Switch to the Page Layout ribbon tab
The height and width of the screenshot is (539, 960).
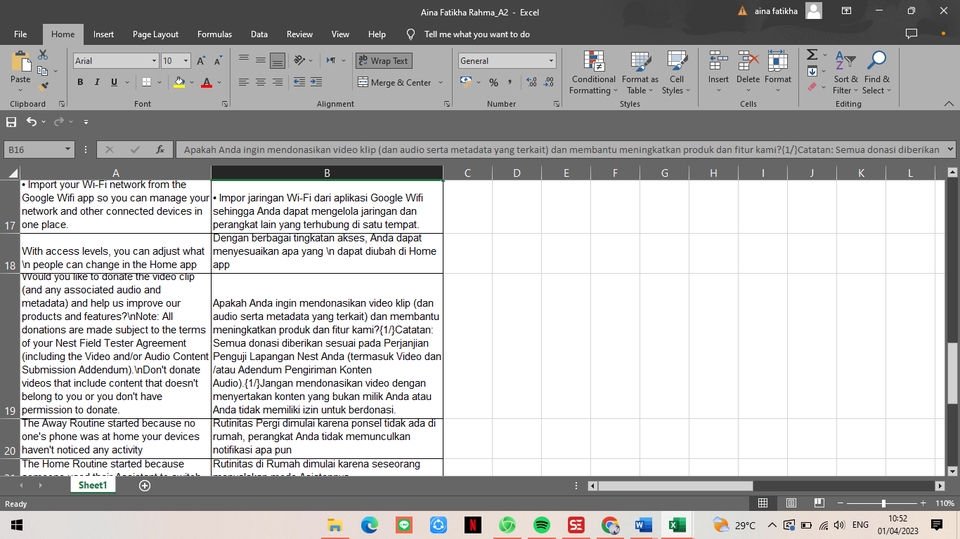(x=156, y=34)
